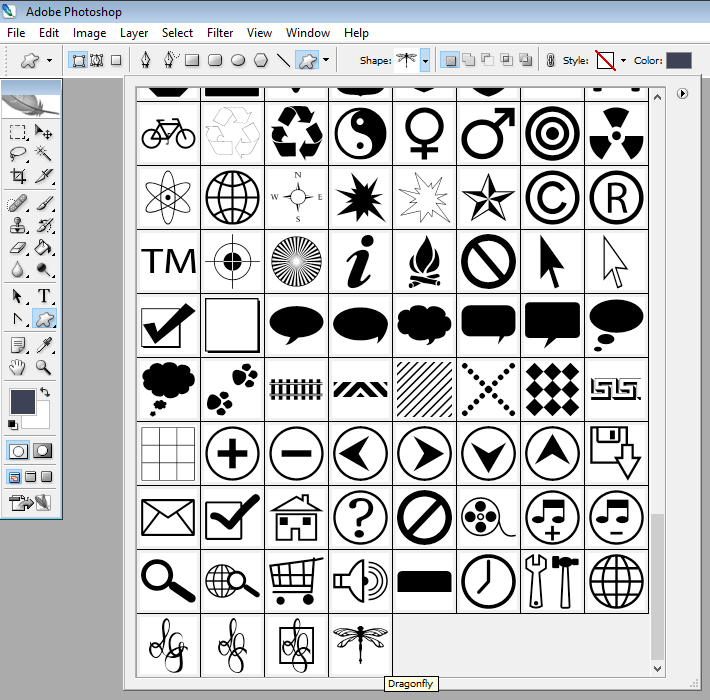Open the Style picker dropdown arrow
This screenshot has height=700, width=710.
click(x=623, y=60)
